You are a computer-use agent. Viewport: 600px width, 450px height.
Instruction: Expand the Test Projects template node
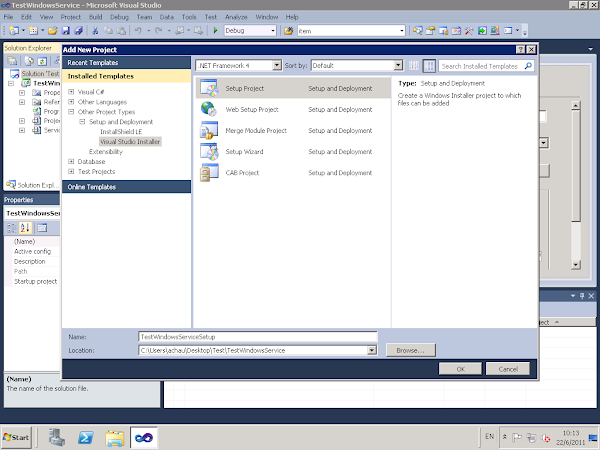coord(71,171)
